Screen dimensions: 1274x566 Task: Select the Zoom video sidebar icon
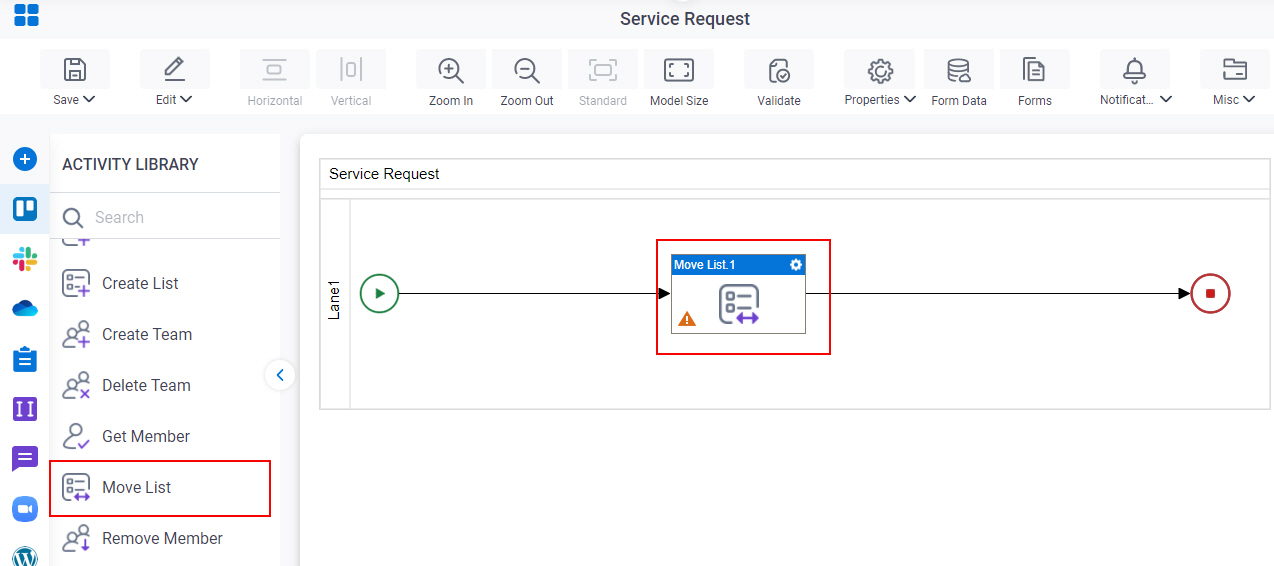click(25, 509)
